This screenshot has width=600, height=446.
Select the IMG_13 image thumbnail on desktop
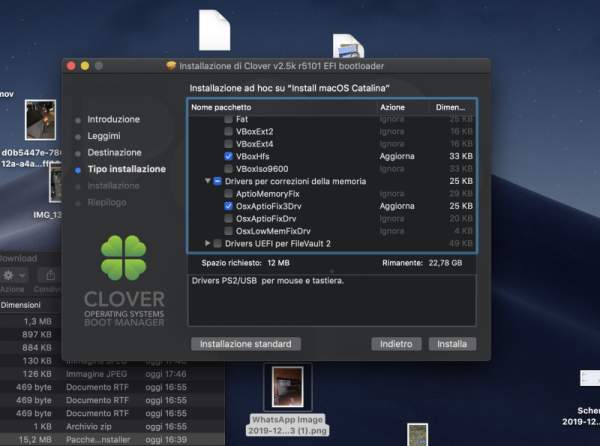[55, 183]
